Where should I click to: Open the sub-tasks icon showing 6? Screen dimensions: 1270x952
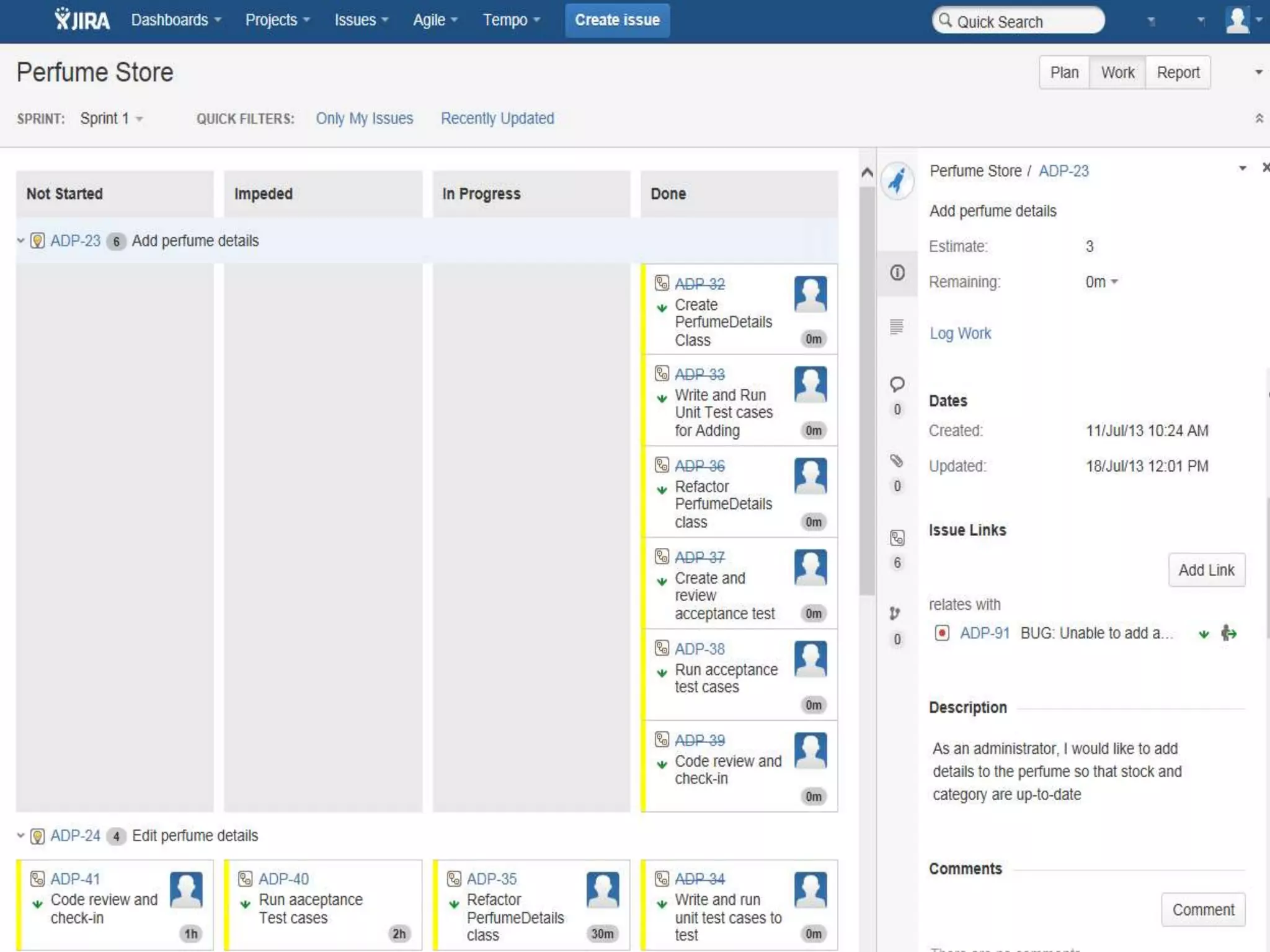point(897,538)
